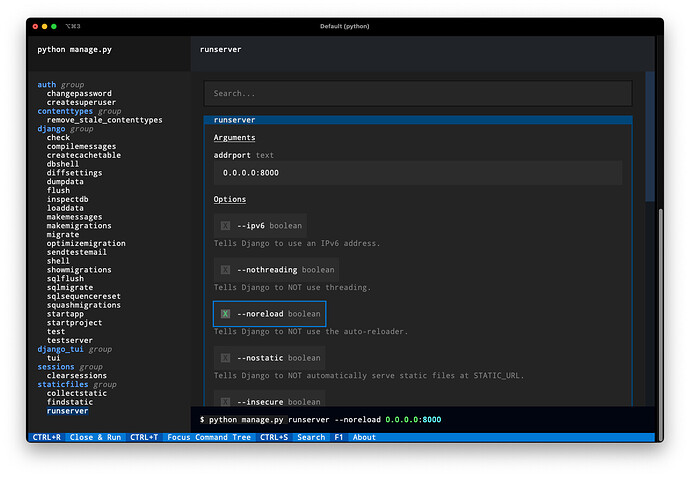The width and height of the screenshot is (690, 477).
Task: Select the check command
Action: pos(58,137)
